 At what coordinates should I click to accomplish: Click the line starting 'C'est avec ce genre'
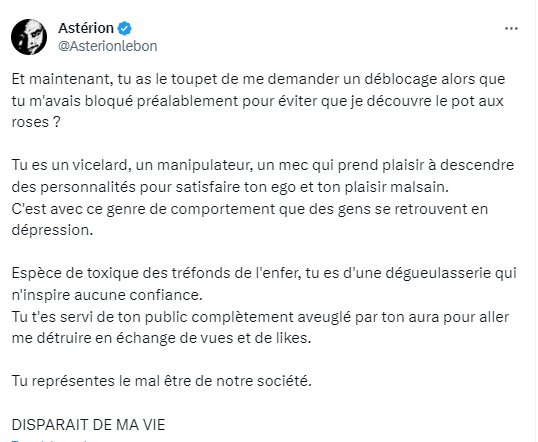coord(250,209)
